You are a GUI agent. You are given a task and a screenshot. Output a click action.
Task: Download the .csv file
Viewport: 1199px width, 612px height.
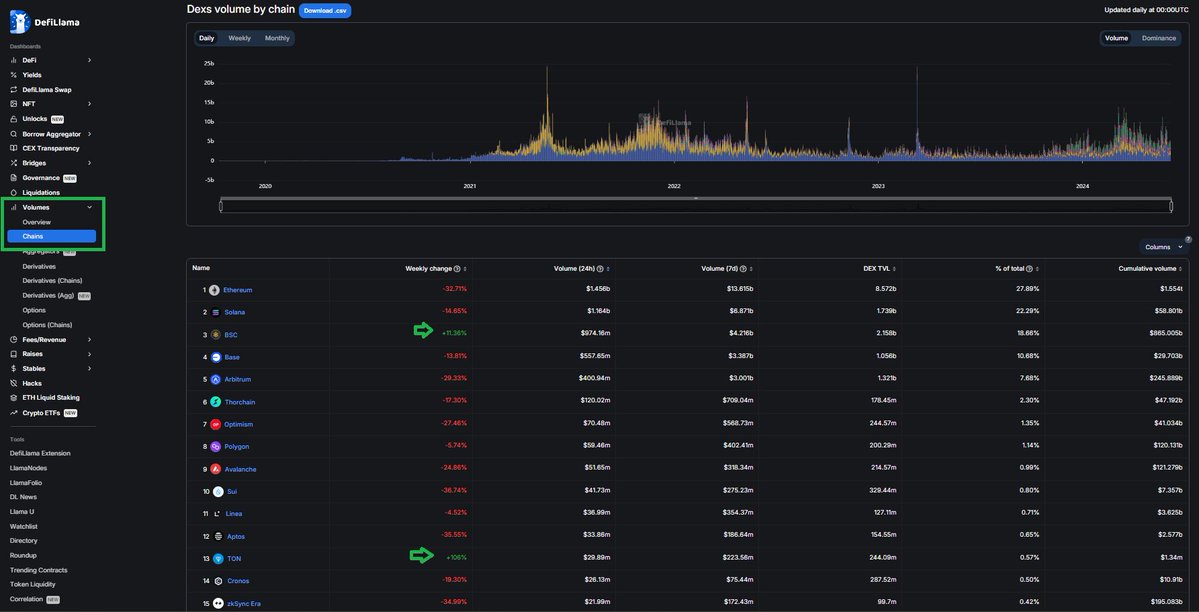(x=325, y=10)
